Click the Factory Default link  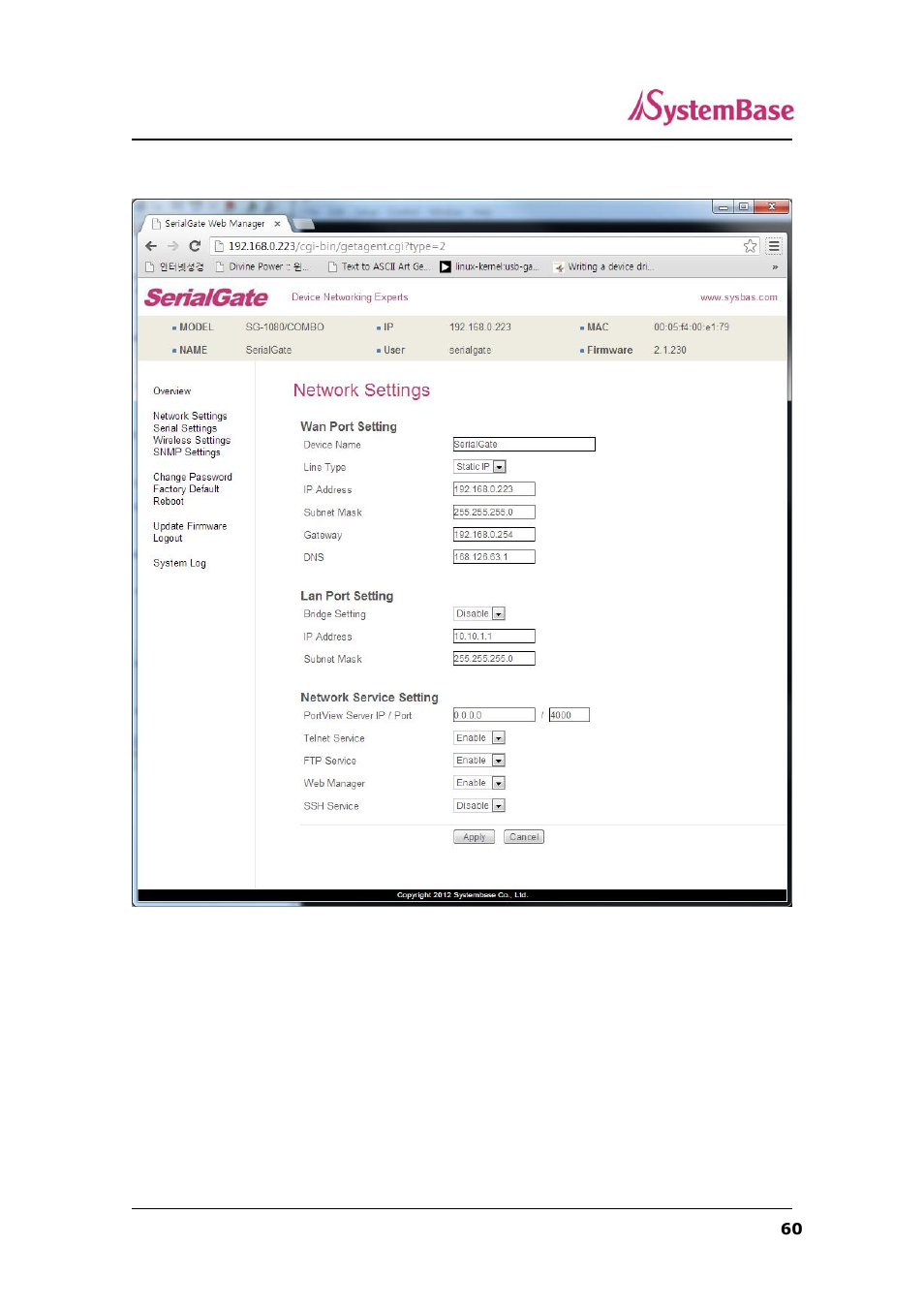pyautogui.click(x=186, y=489)
